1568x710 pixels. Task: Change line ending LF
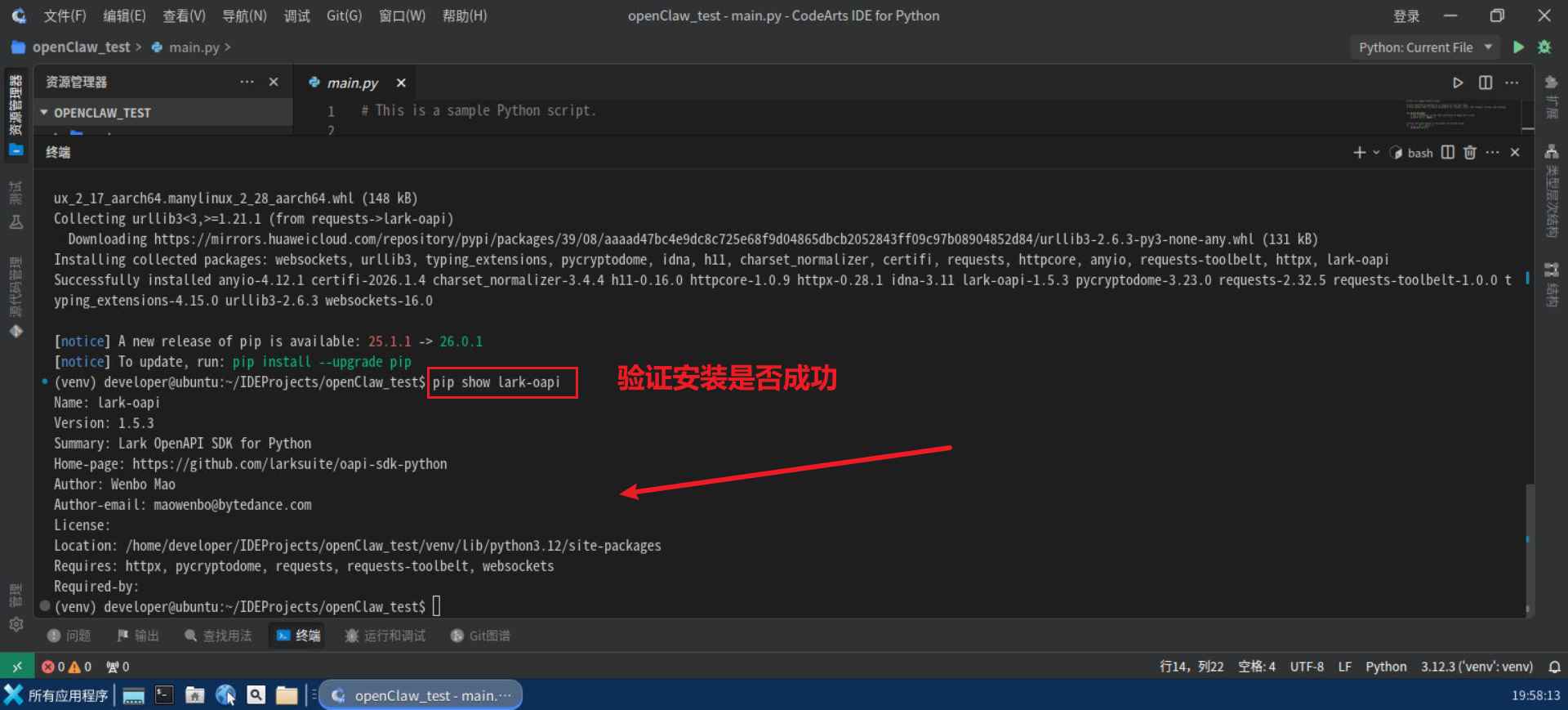(1344, 667)
